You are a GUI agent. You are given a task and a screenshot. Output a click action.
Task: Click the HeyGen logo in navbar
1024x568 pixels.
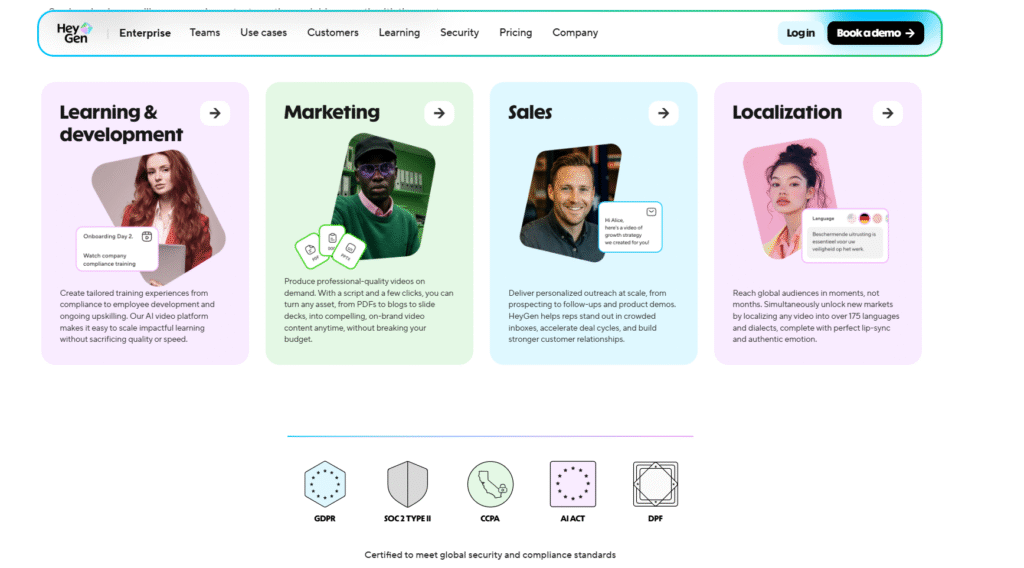point(74,33)
